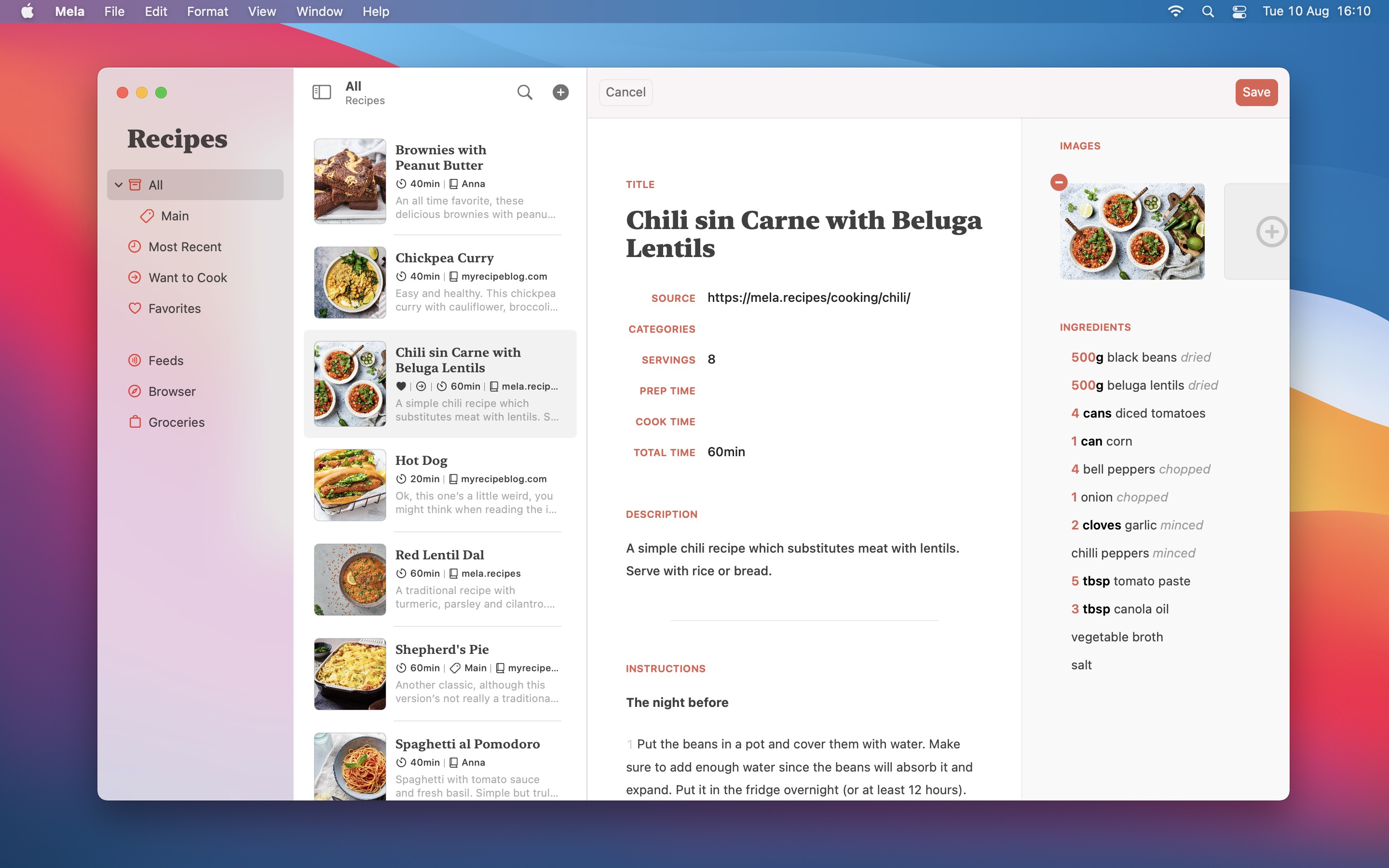Click the Groceries bag icon
The image size is (1389, 868).
click(x=135, y=422)
